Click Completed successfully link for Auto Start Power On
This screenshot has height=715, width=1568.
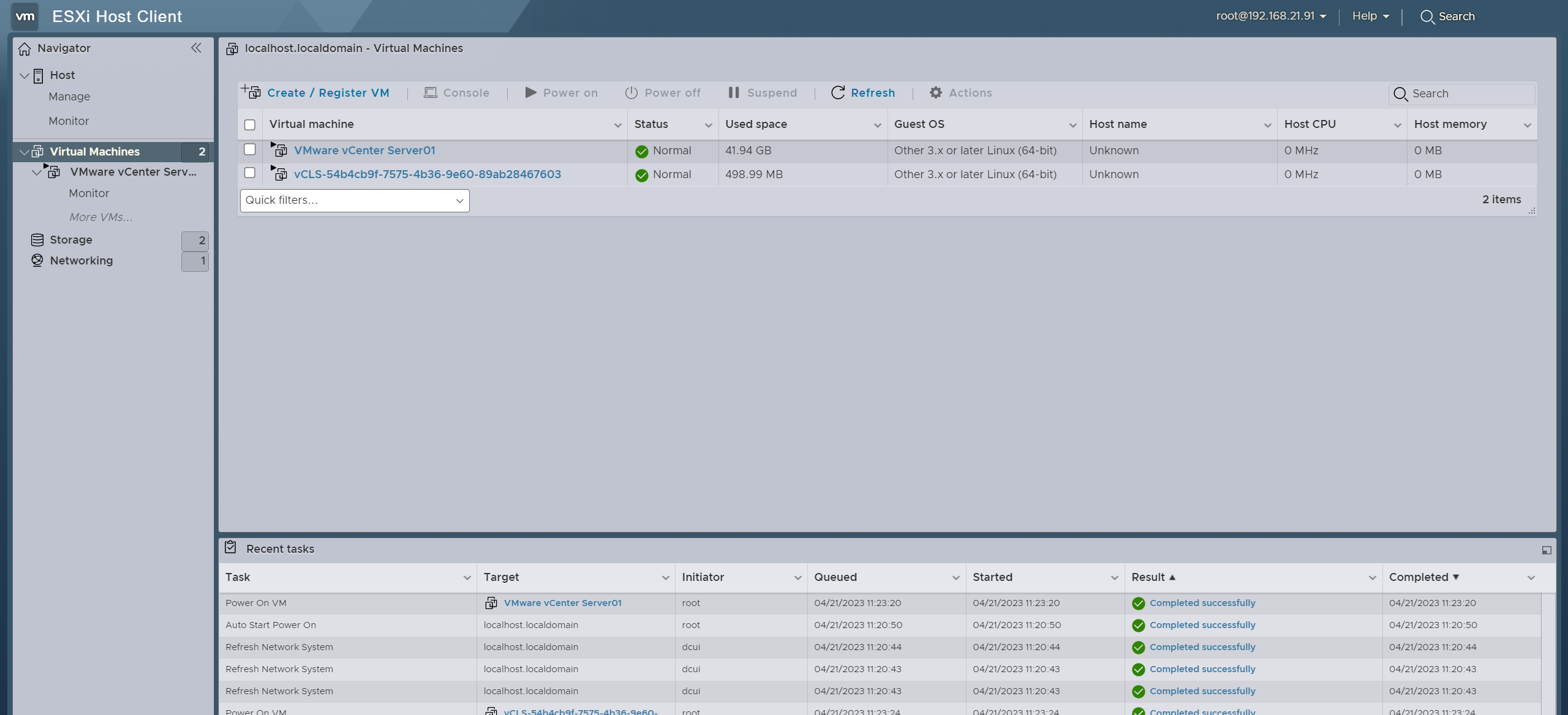point(1202,625)
